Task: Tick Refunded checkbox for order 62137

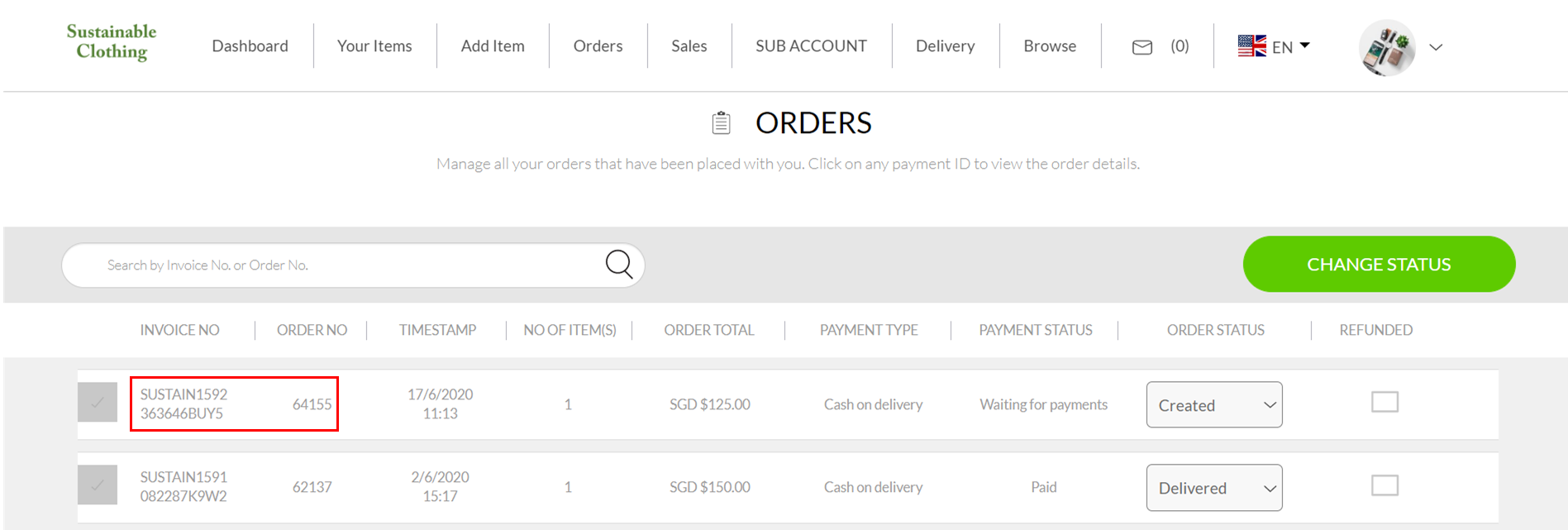Action: 1385,485
